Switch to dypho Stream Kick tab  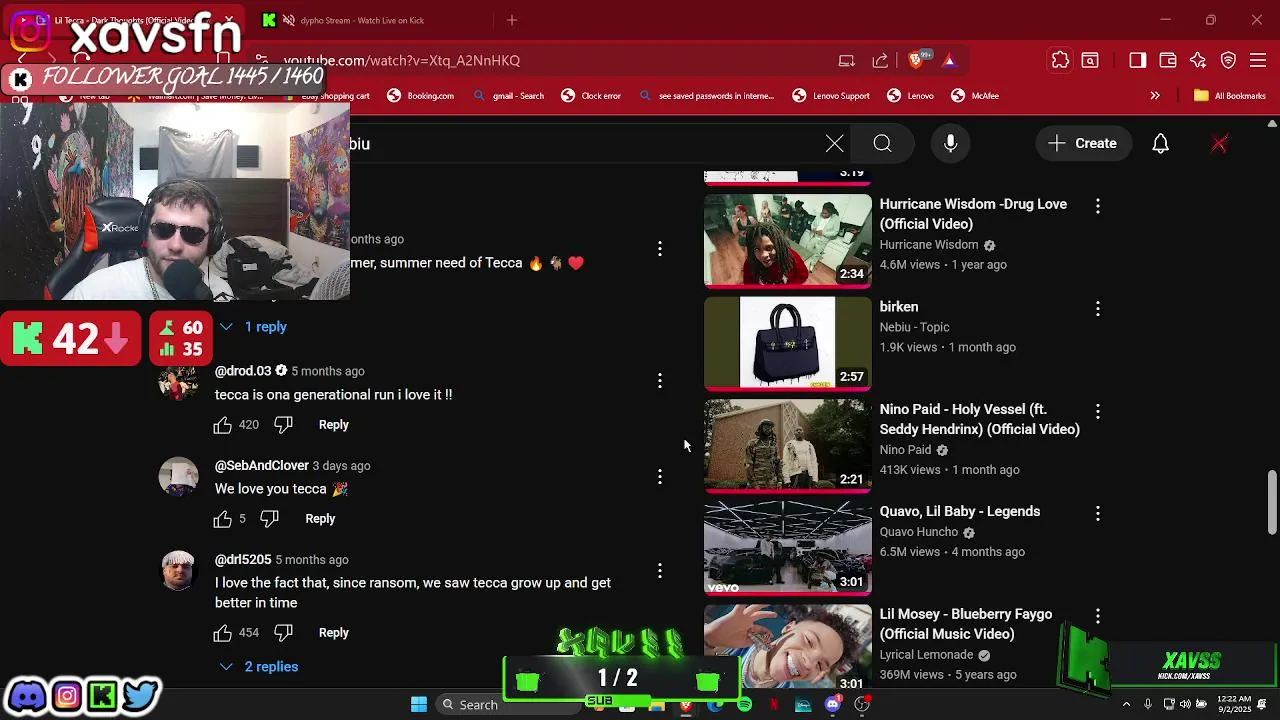(360, 20)
